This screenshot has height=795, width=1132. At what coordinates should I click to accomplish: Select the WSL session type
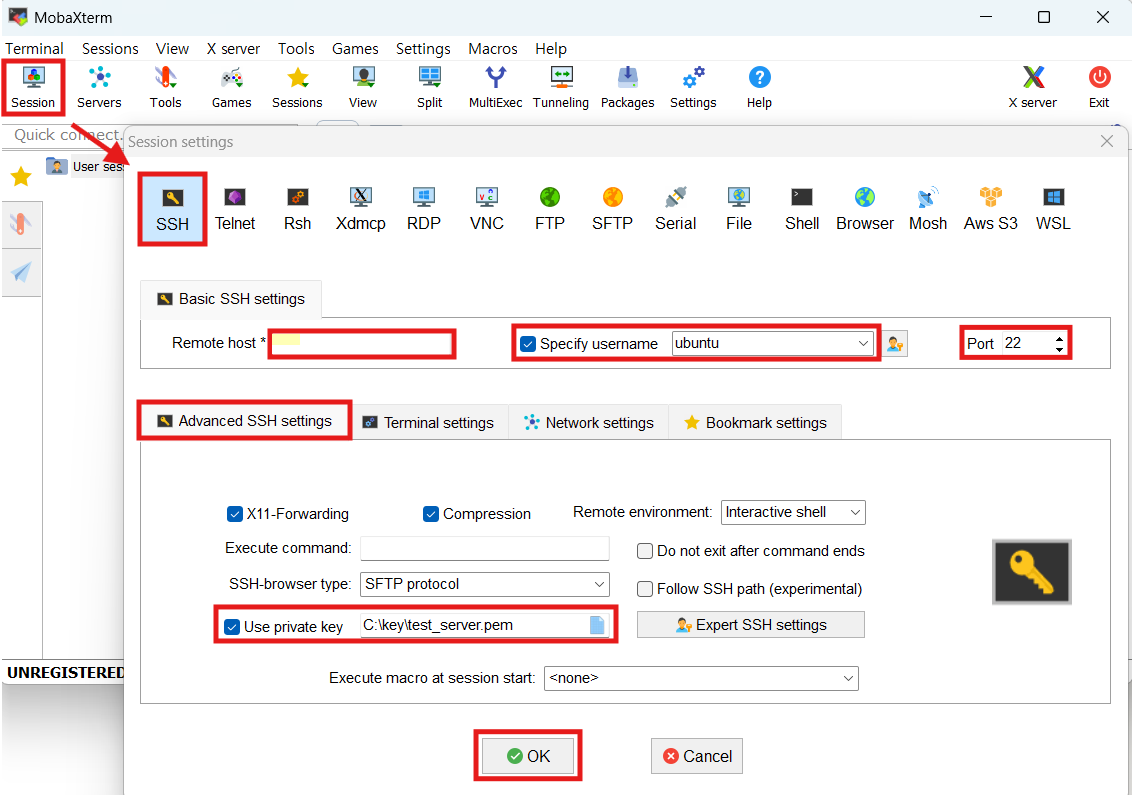coord(1053,209)
